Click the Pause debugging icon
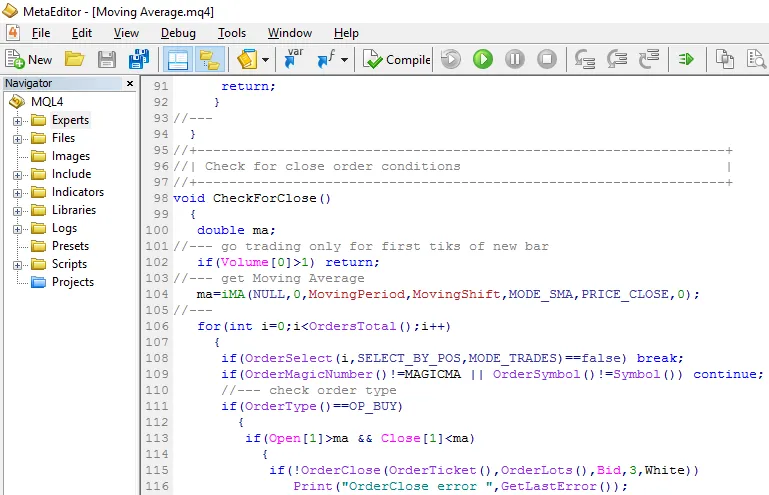The image size is (769, 495). point(514,59)
